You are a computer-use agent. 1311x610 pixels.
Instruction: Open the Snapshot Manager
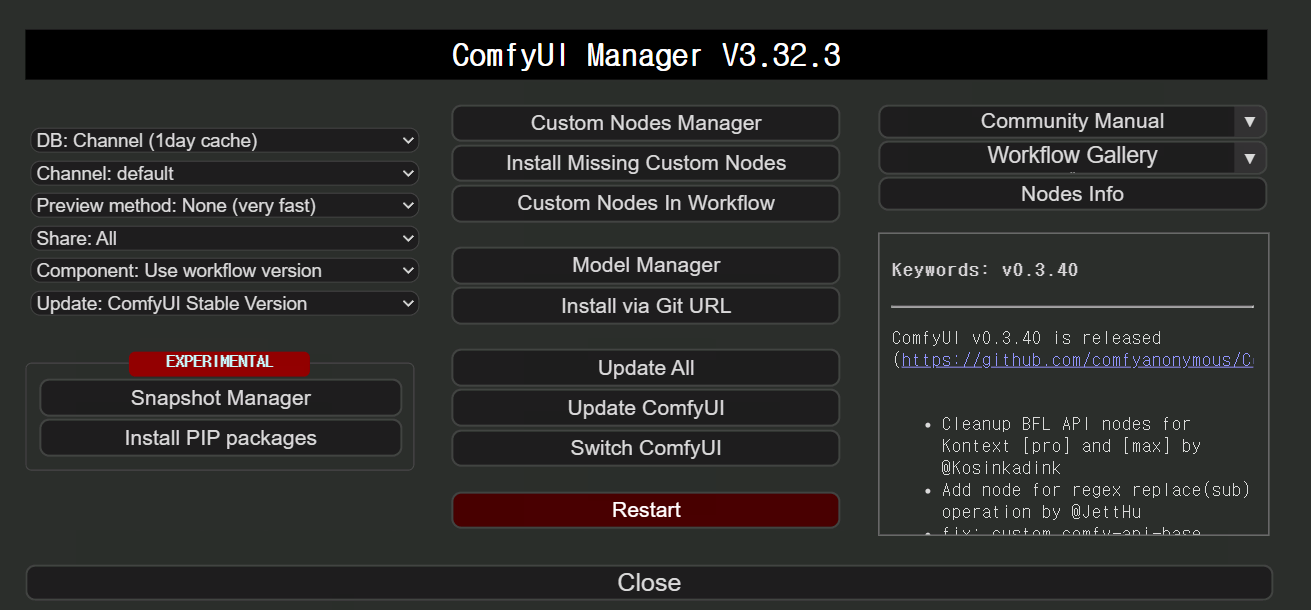220,398
